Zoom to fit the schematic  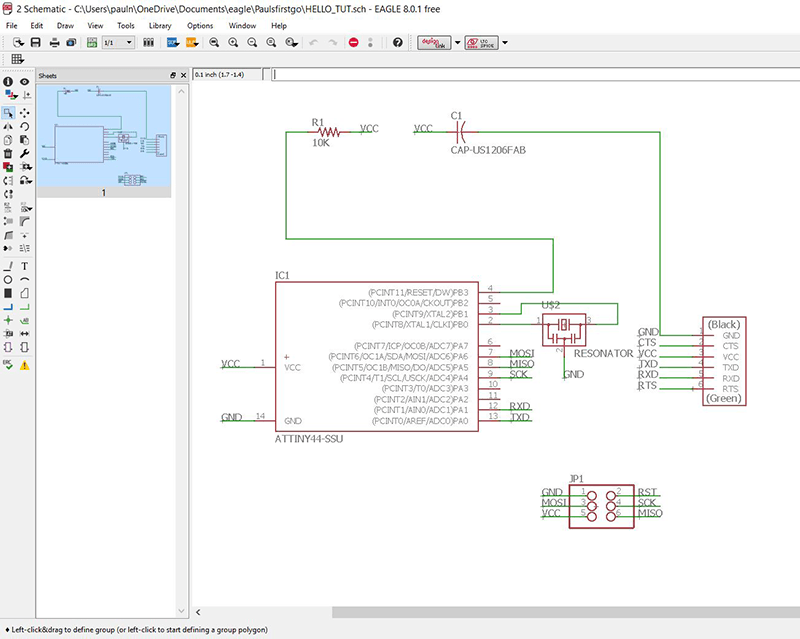point(214,42)
